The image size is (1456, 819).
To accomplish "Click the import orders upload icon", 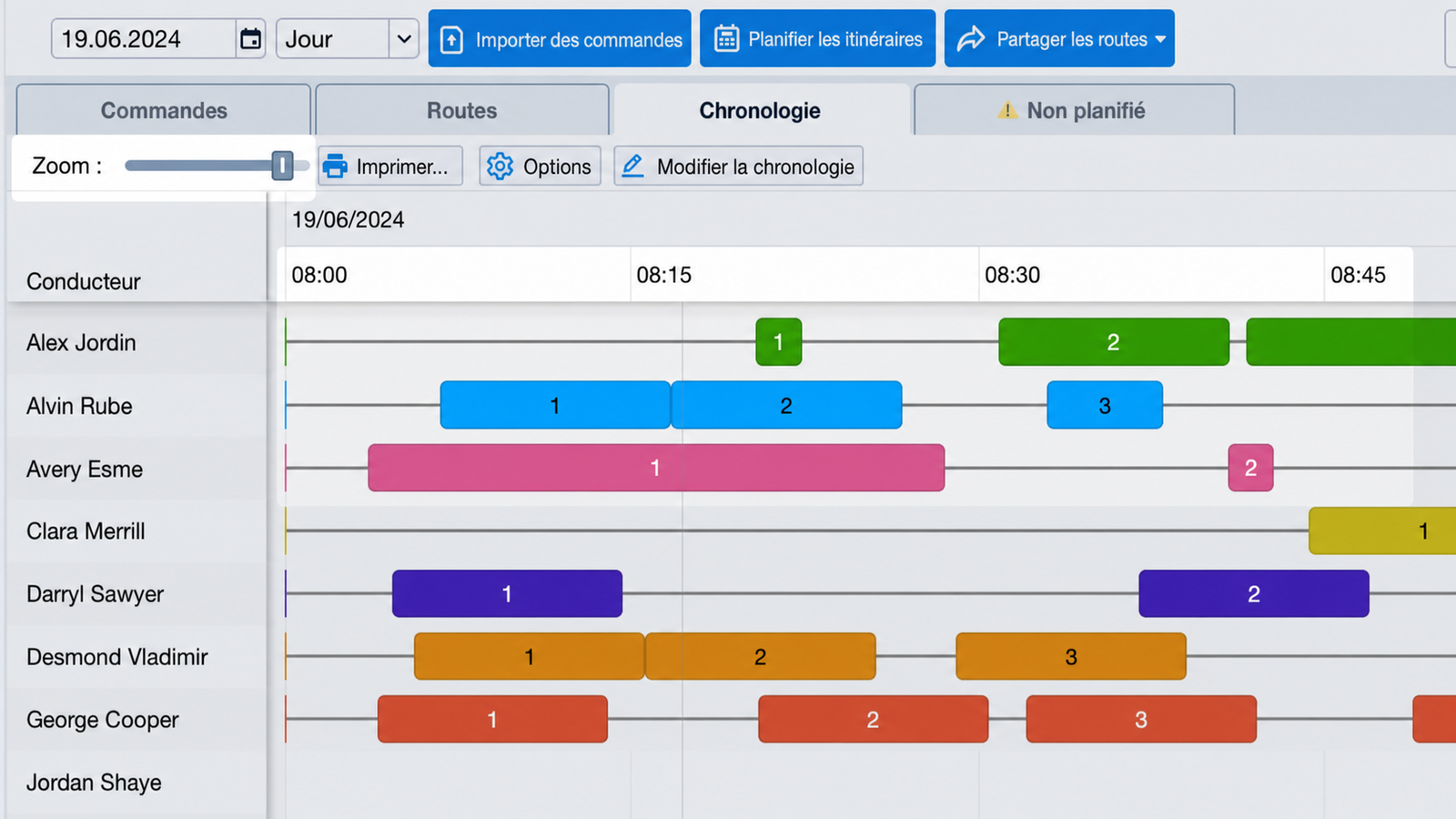I will click(x=451, y=40).
